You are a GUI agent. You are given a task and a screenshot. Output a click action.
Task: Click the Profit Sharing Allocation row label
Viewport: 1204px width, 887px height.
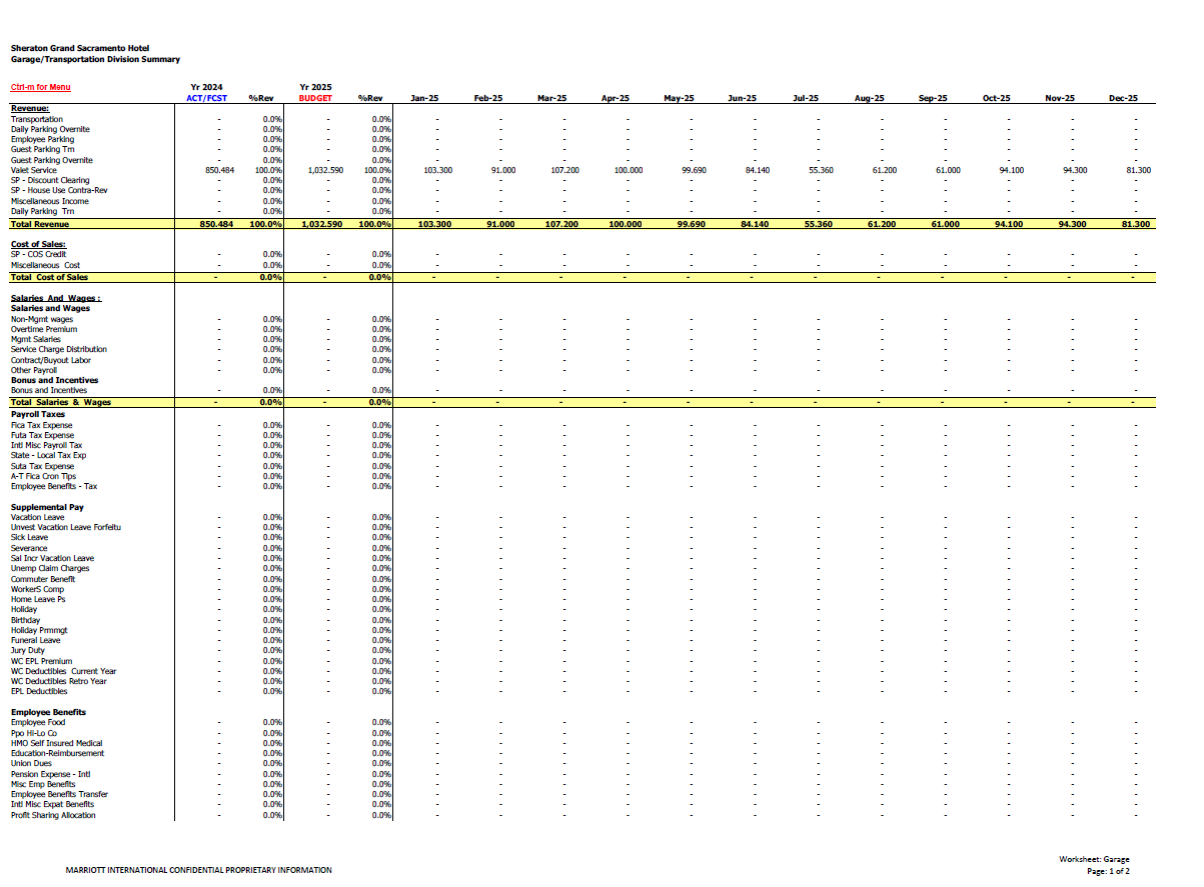[53, 815]
